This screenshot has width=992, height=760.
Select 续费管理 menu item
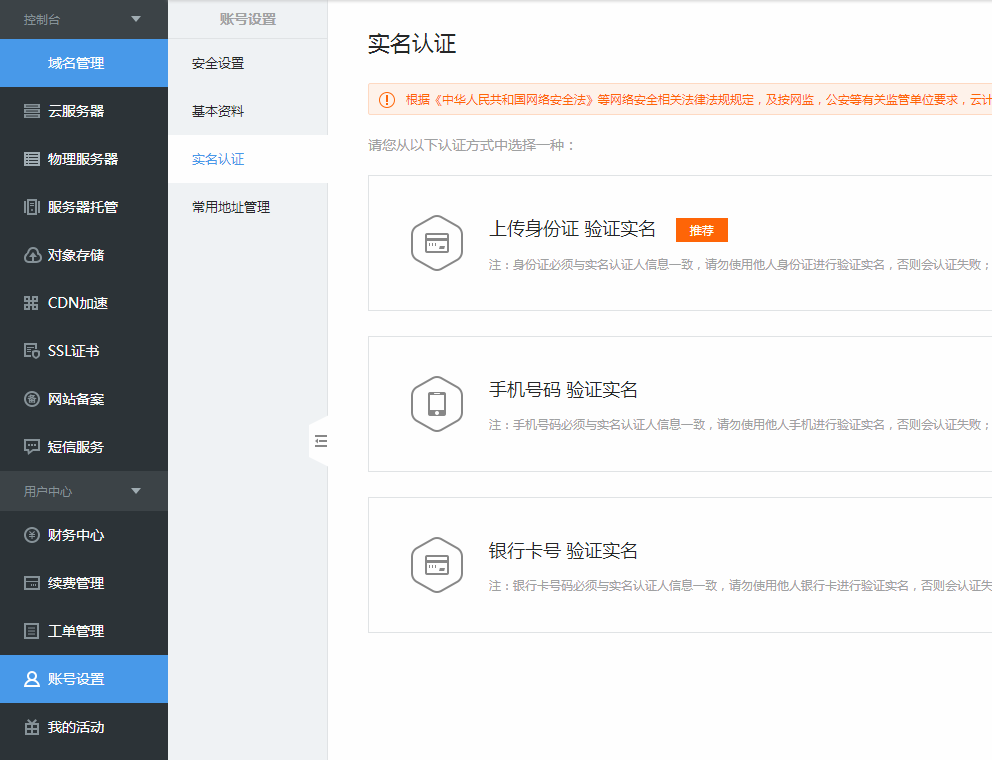pos(84,583)
